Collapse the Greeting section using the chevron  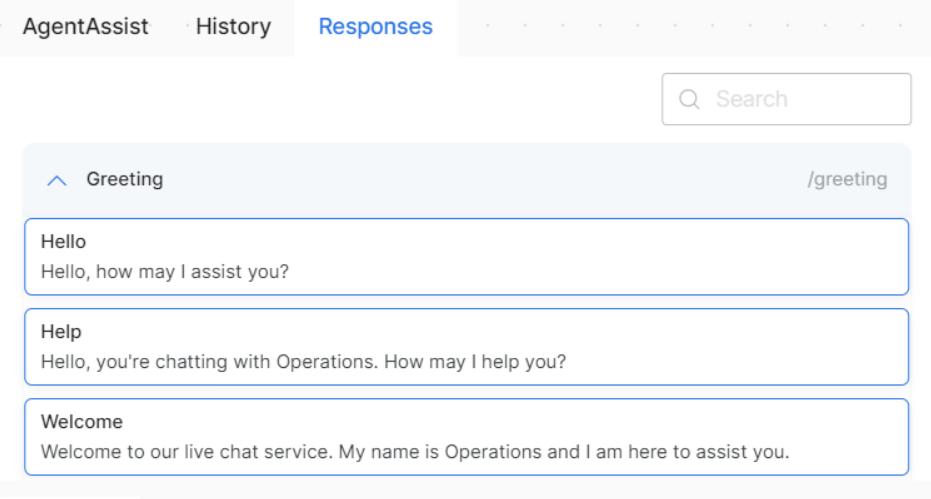pos(57,180)
